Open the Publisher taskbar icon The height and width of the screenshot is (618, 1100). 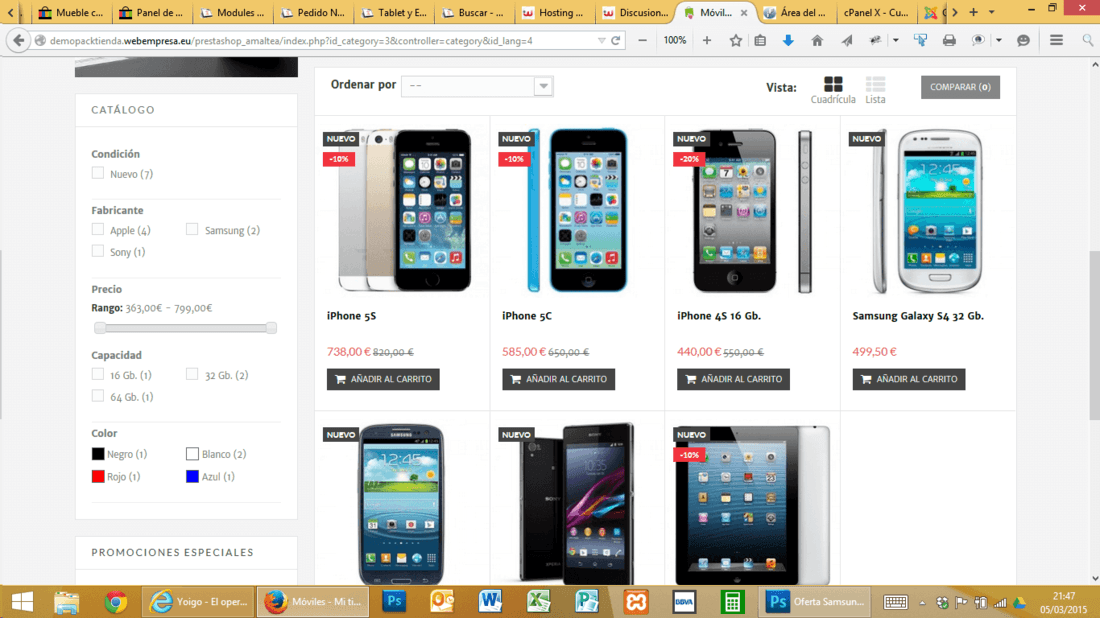[x=586, y=602]
